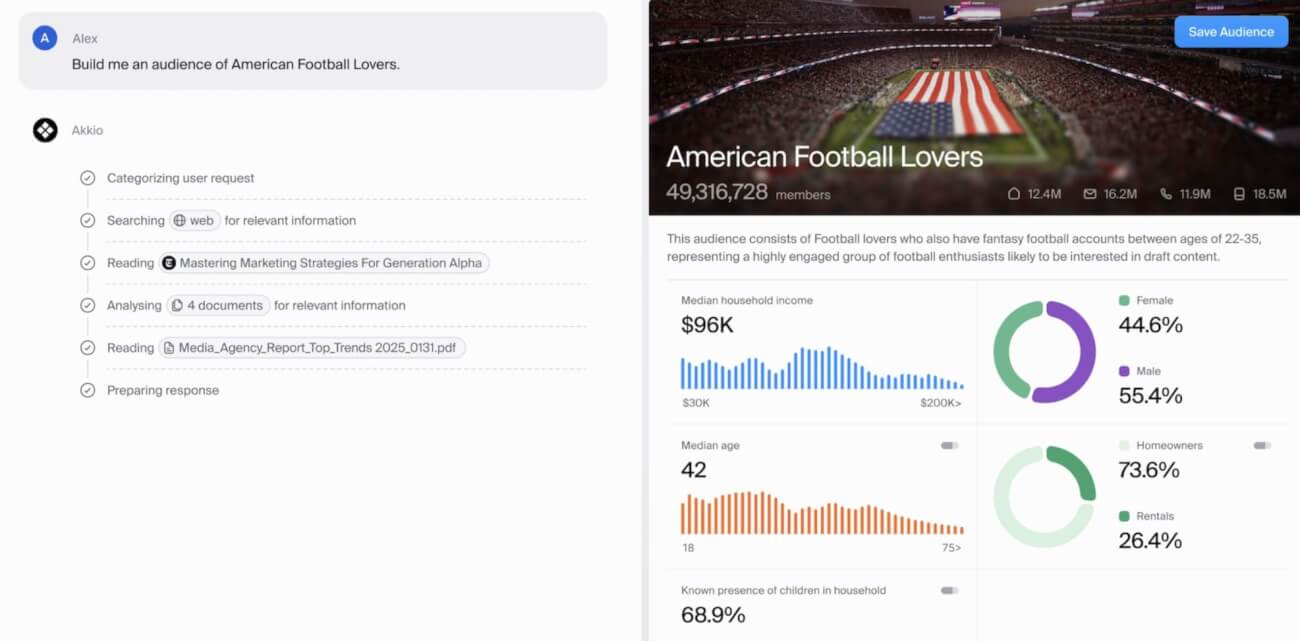Click the Akkio logo icon

click(45, 130)
